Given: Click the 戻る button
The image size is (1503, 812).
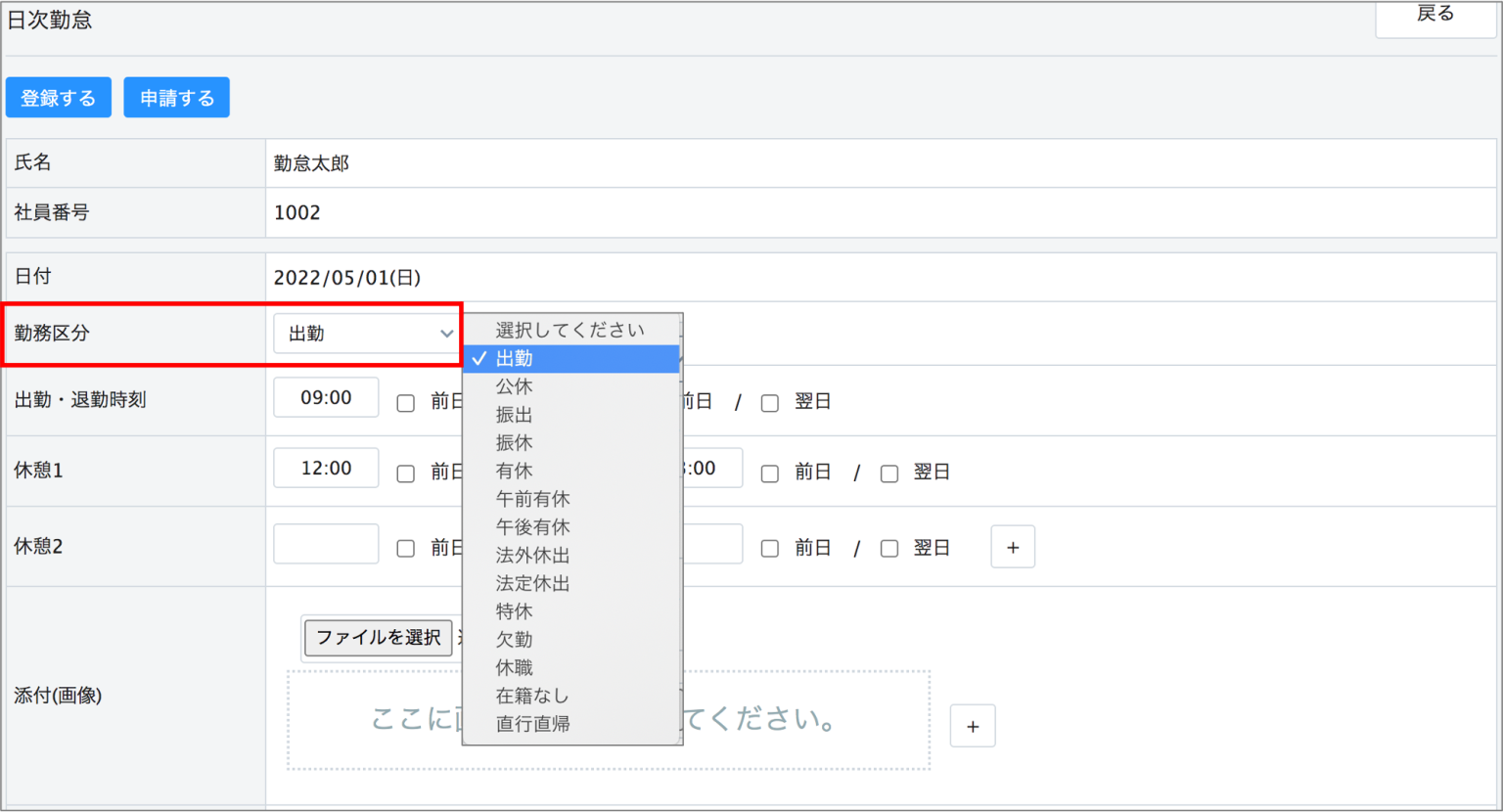Looking at the screenshot, I should click(x=1435, y=16).
